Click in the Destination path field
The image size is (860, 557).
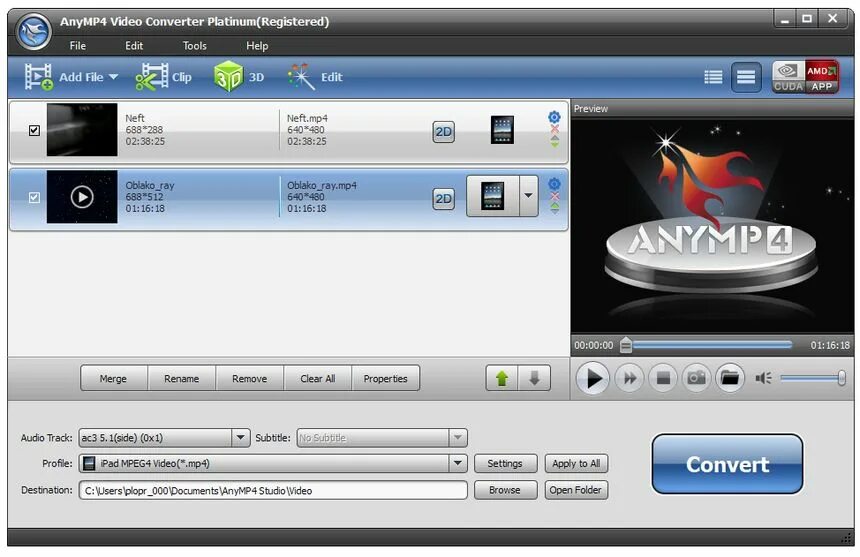pyautogui.click(x=273, y=490)
